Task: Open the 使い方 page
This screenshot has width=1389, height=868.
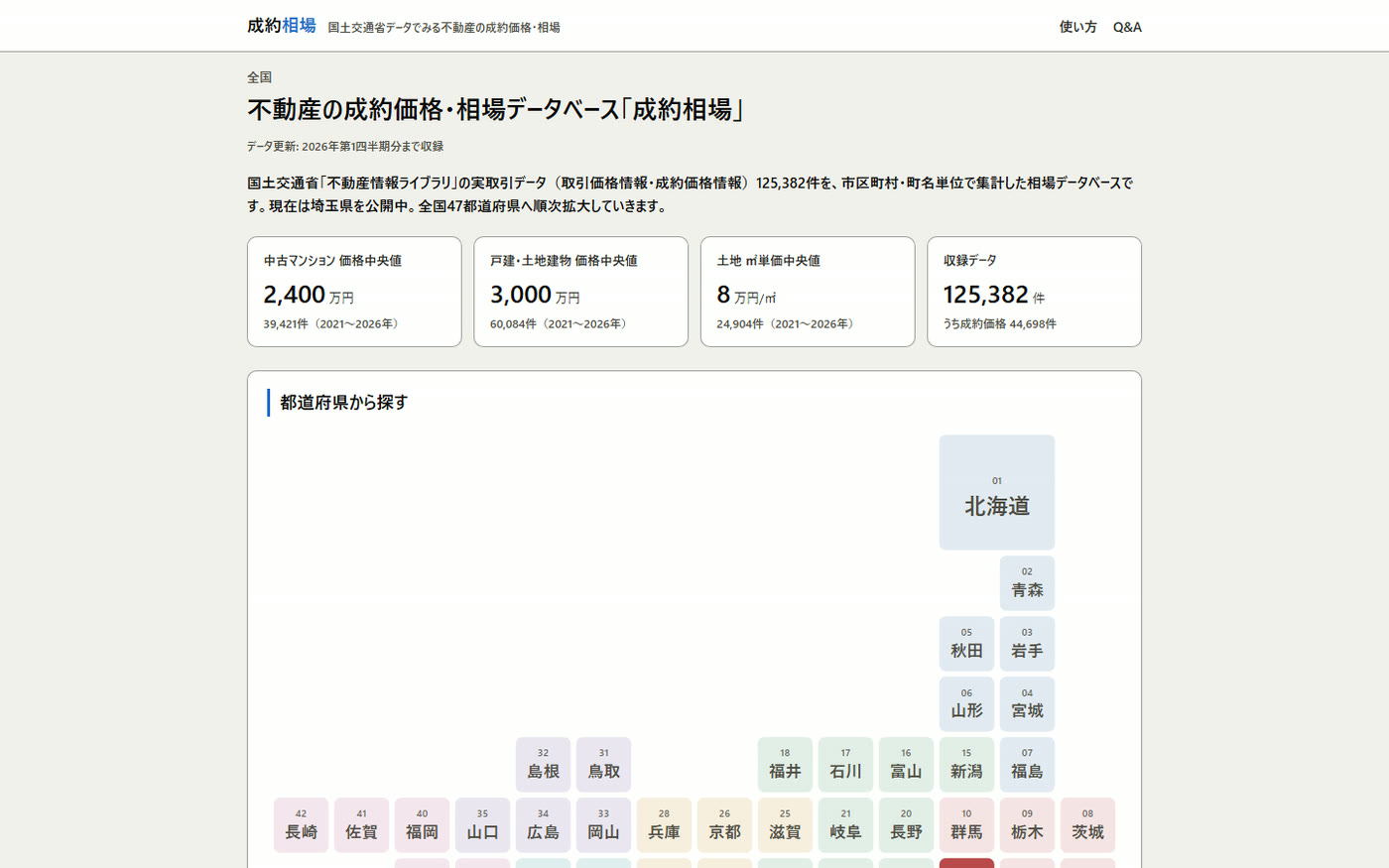Action: 1077,27
